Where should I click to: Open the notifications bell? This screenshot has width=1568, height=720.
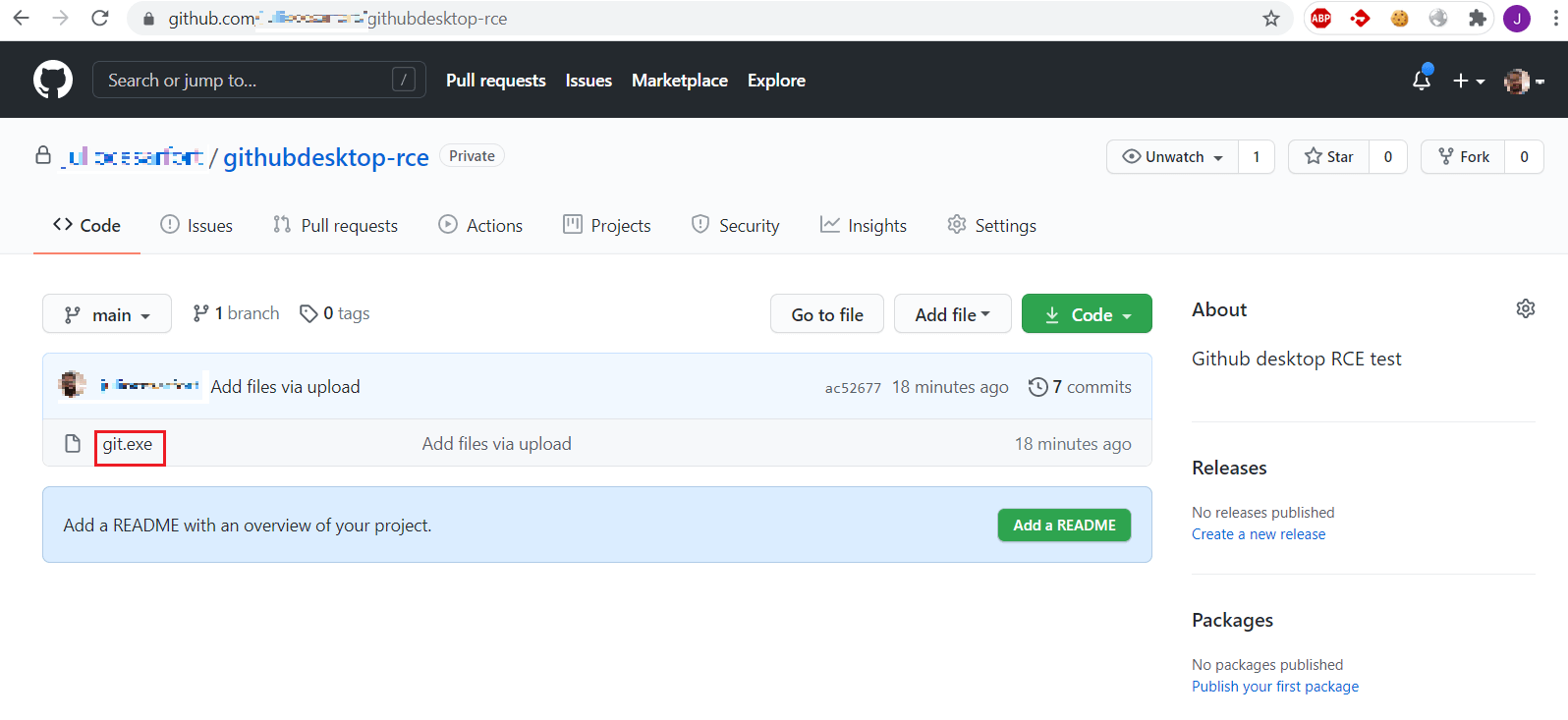(x=1422, y=80)
